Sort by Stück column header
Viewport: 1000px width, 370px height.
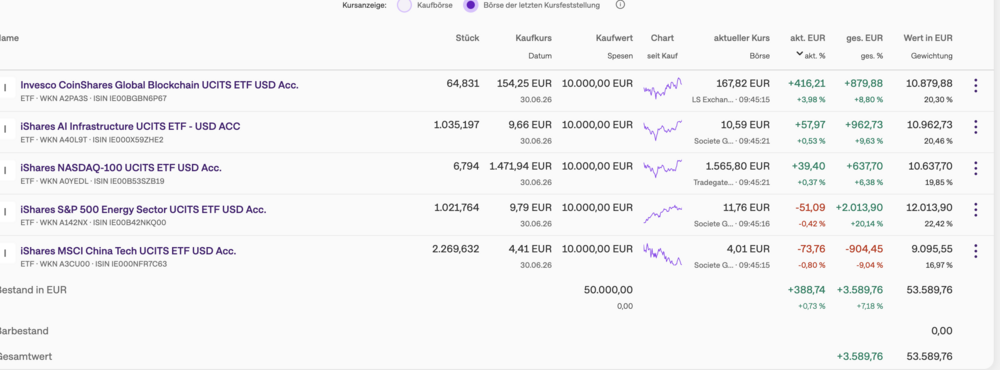[467, 38]
